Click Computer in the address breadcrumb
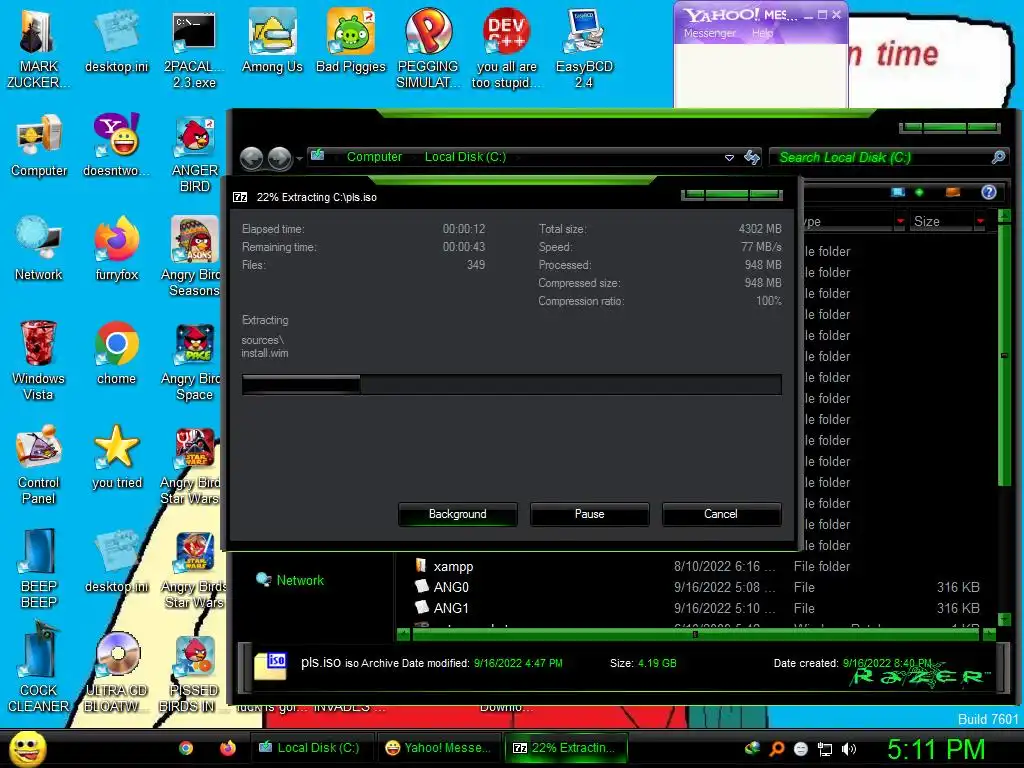Screen dimensions: 1024x768 pyautogui.click(x=374, y=157)
